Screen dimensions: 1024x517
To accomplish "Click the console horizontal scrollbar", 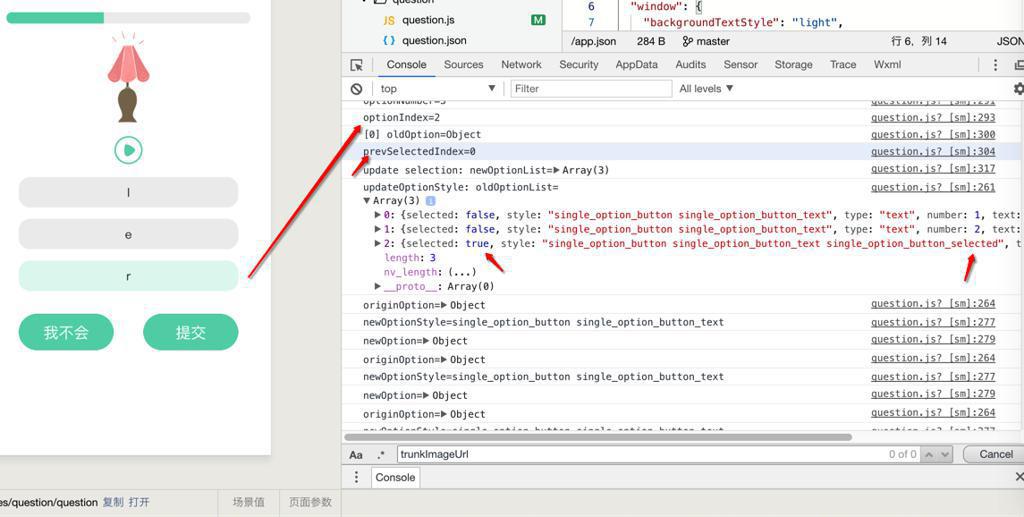I will tap(598, 437).
